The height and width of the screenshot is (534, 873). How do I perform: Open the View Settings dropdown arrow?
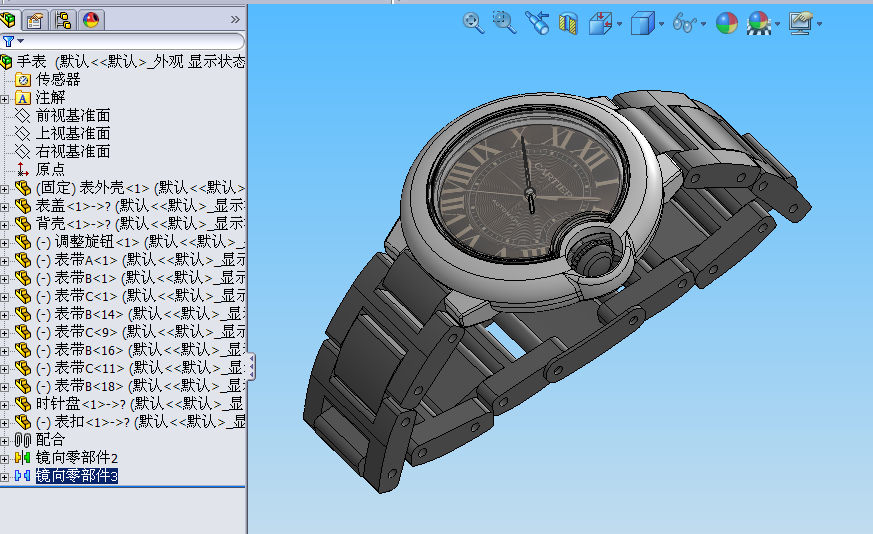820,24
